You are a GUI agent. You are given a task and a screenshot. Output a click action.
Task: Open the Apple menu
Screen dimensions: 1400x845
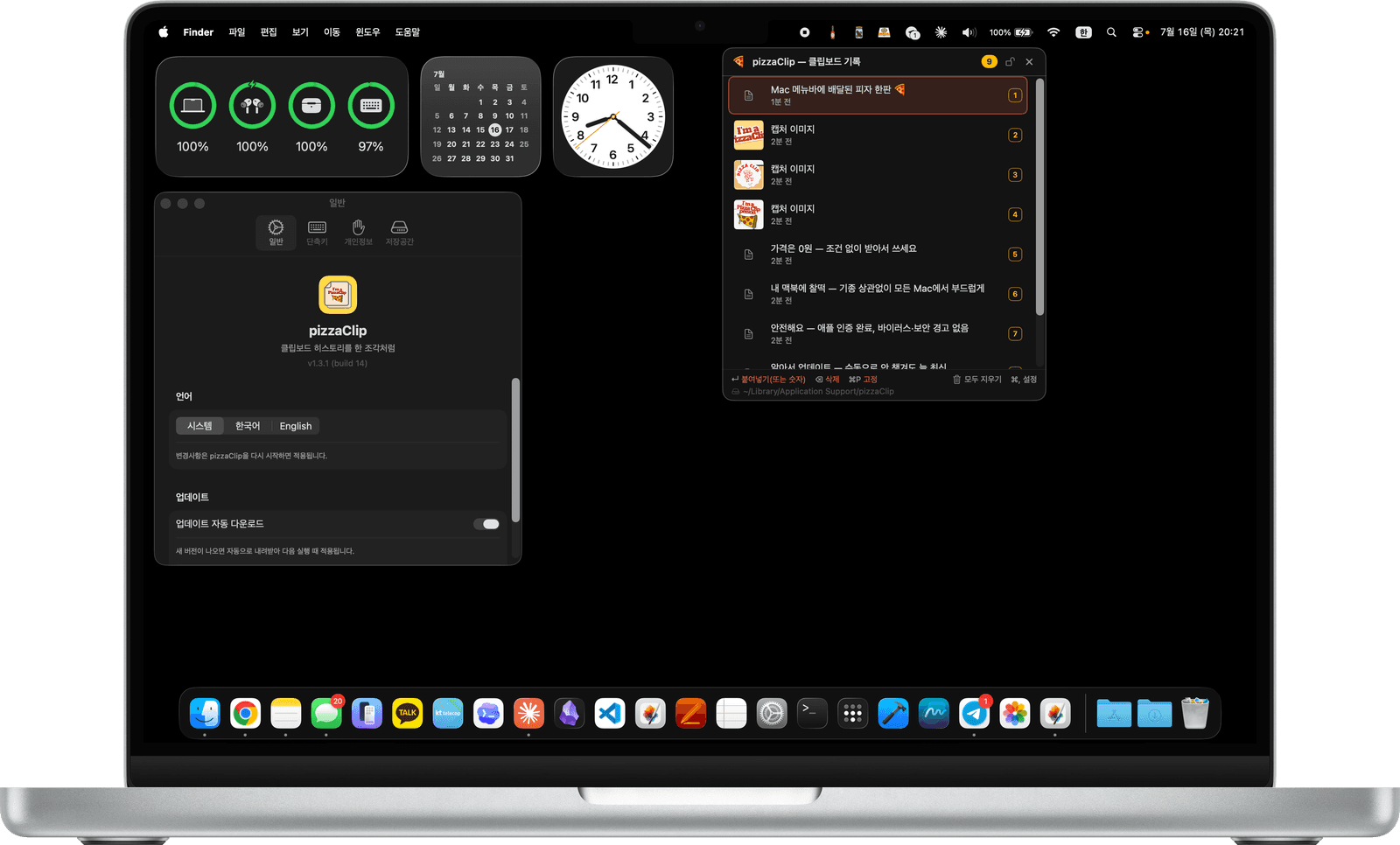tap(164, 32)
